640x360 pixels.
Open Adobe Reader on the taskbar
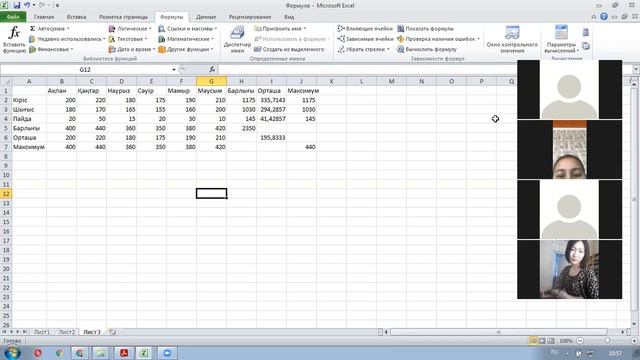124,353
